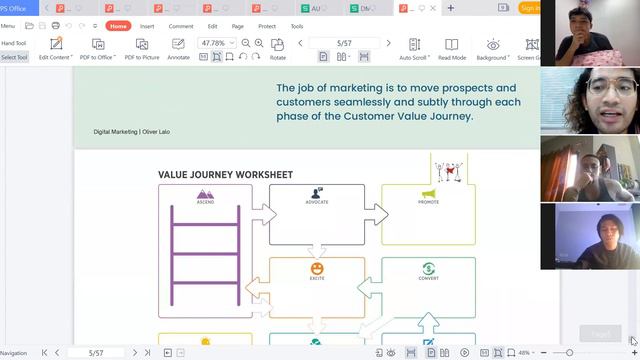640x360 pixels.
Task: Open a new tab with plus icon
Action: click(451, 8)
